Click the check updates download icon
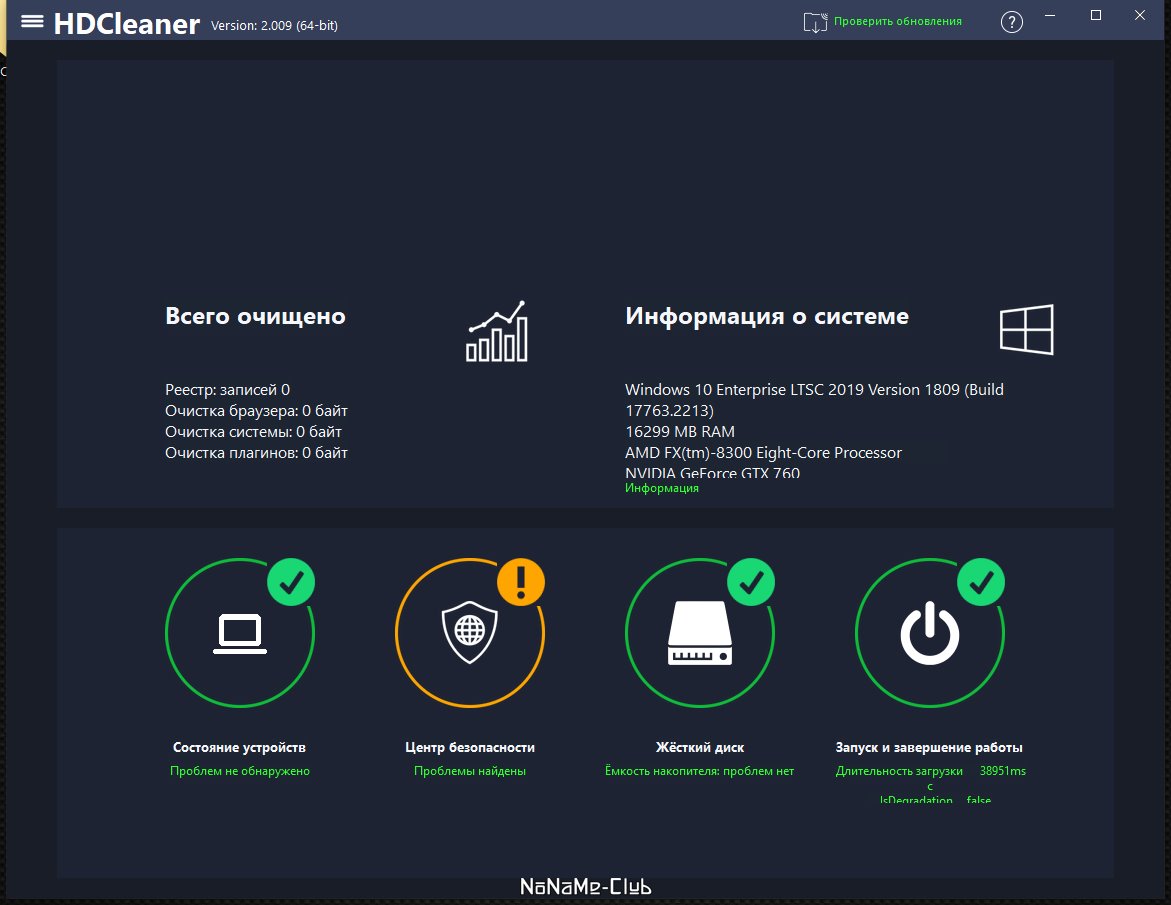1171x905 pixels. tap(815, 22)
